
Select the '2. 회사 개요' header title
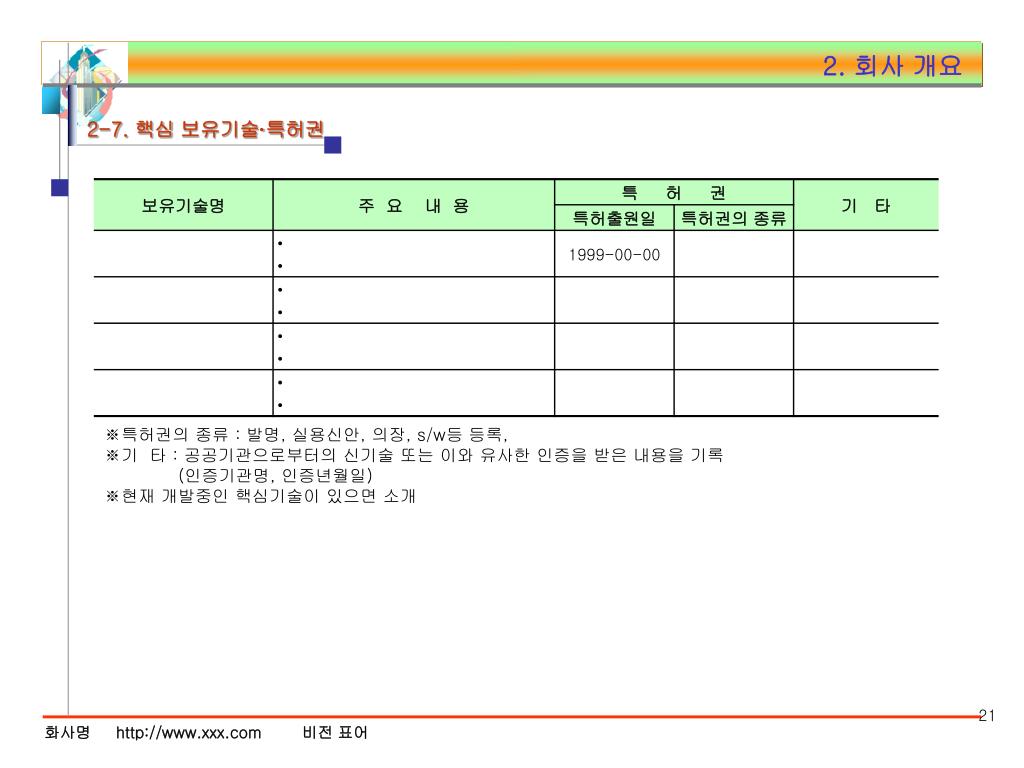(x=891, y=66)
